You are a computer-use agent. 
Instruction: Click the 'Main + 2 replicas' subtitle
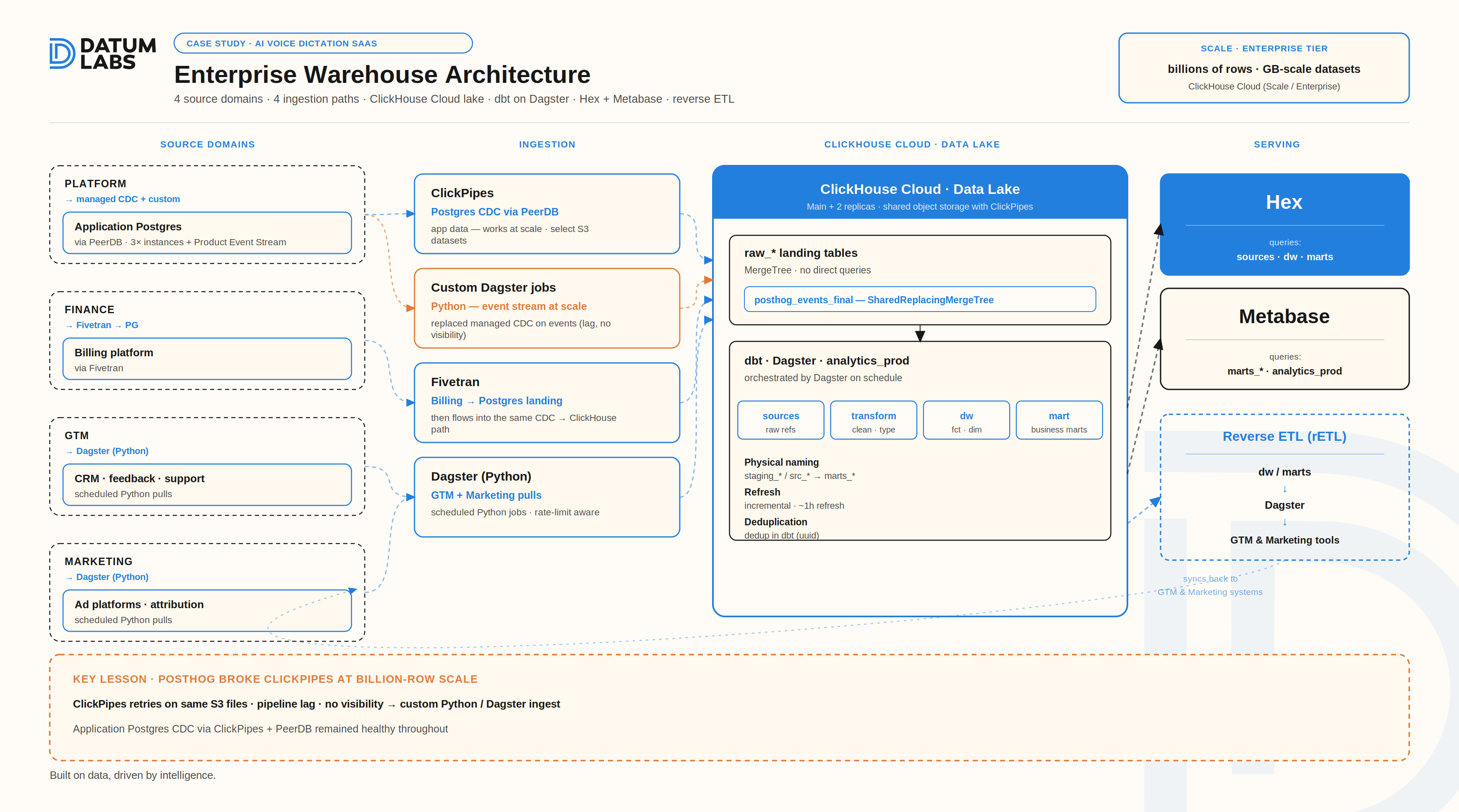point(920,207)
